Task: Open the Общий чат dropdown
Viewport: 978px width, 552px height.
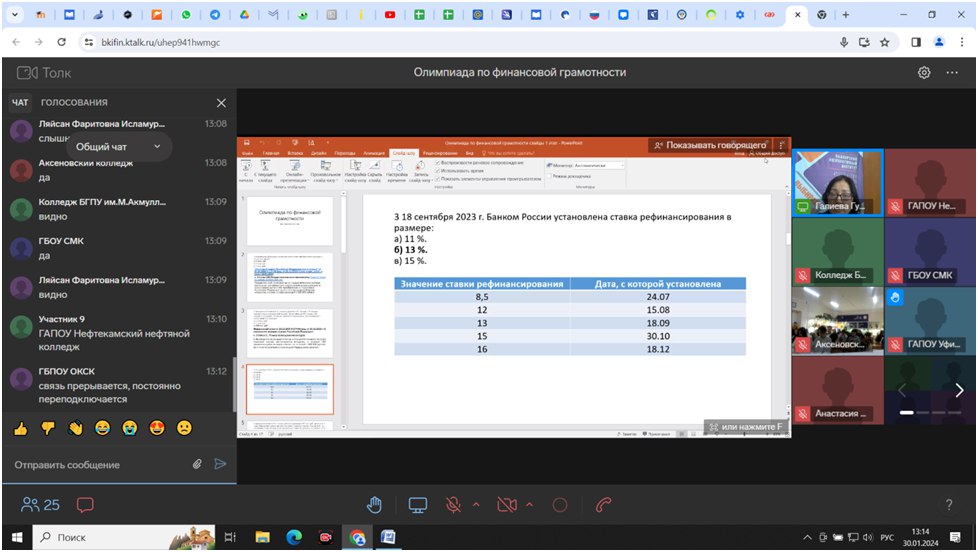Action: (x=117, y=147)
